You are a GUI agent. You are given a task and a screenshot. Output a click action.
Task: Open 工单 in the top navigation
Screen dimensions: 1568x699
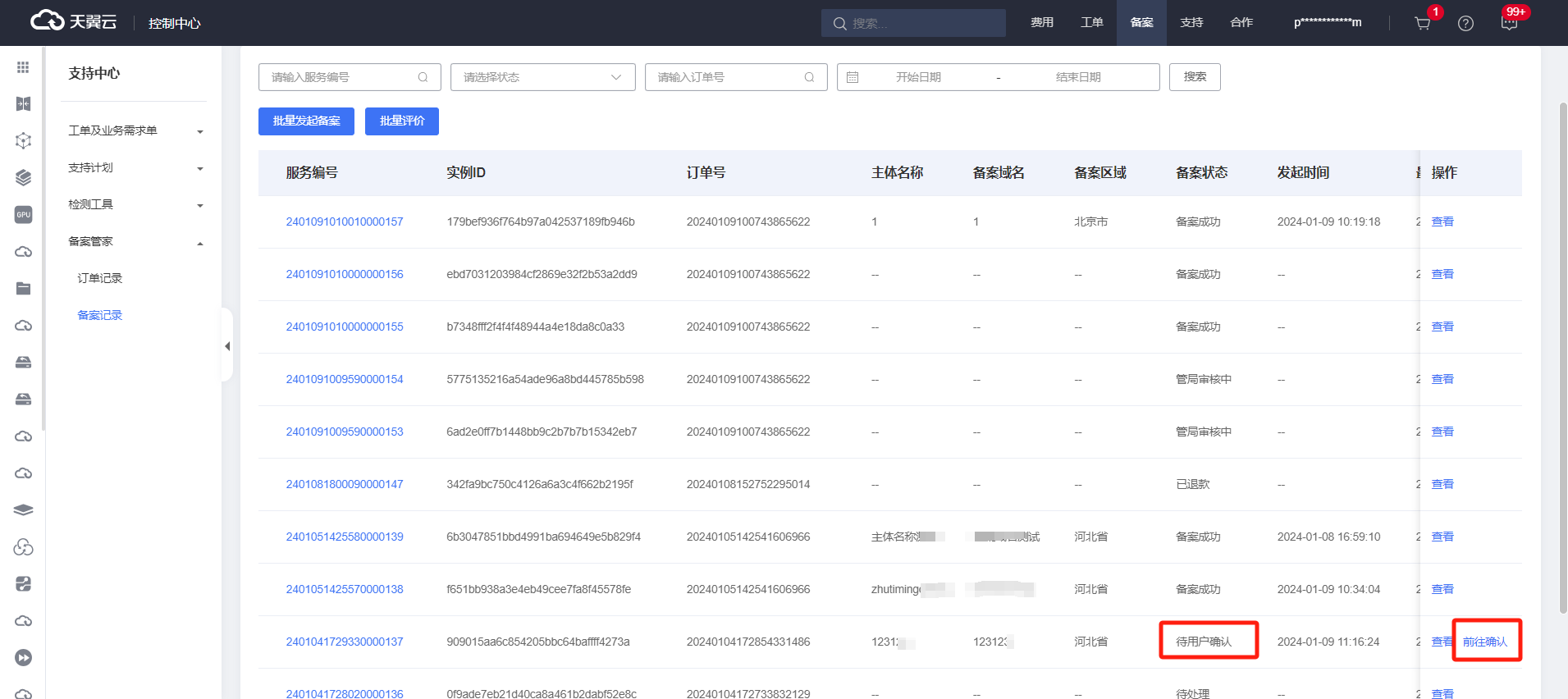(x=1092, y=22)
